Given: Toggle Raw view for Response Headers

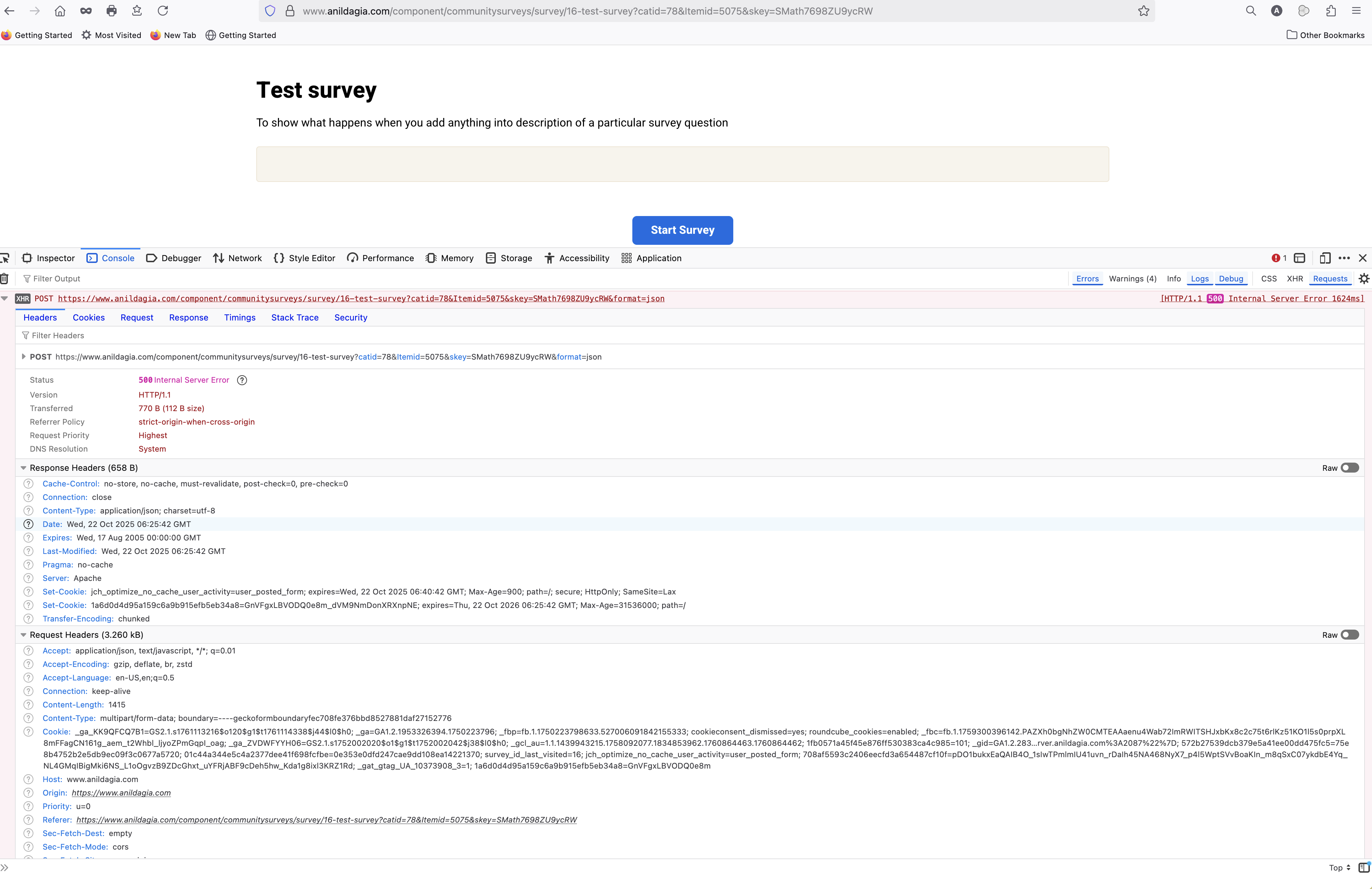Looking at the screenshot, I should point(1350,468).
